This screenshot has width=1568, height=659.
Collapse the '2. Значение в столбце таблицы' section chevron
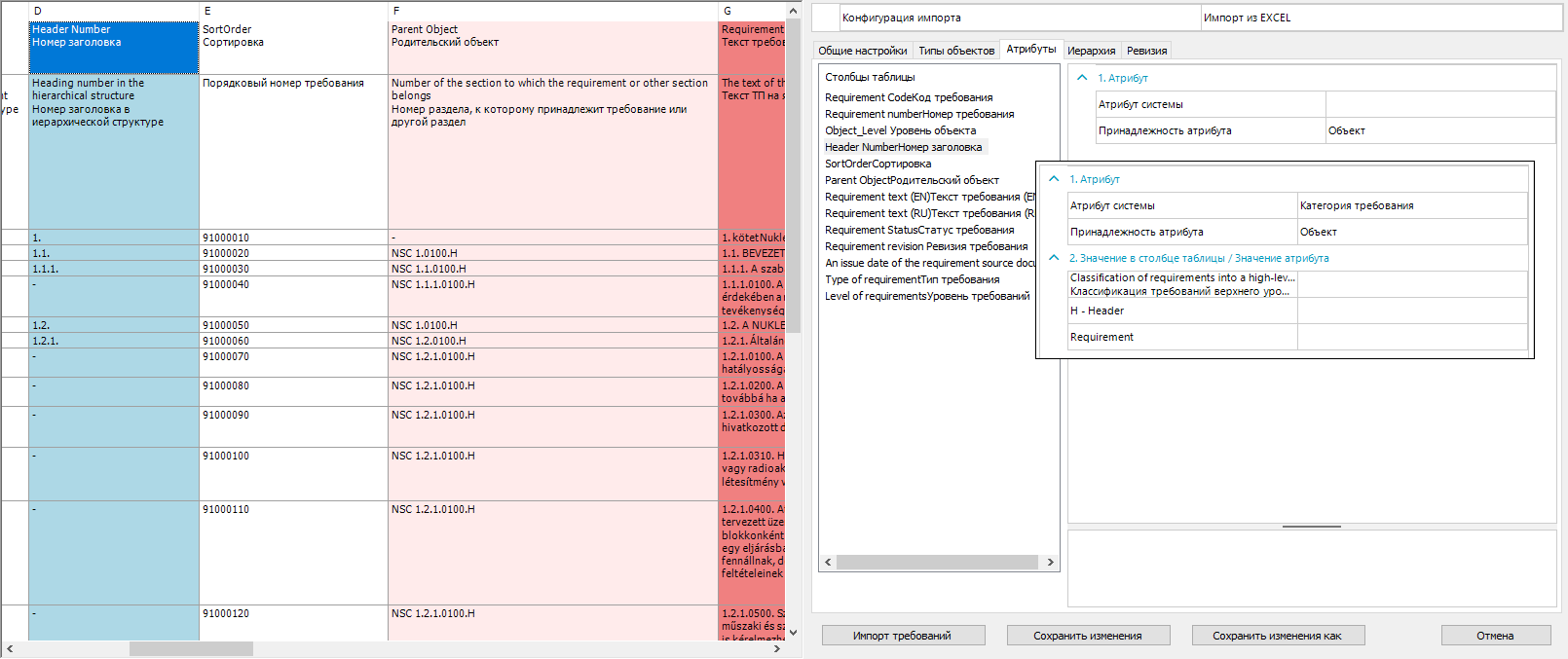pyautogui.click(x=1054, y=258)
